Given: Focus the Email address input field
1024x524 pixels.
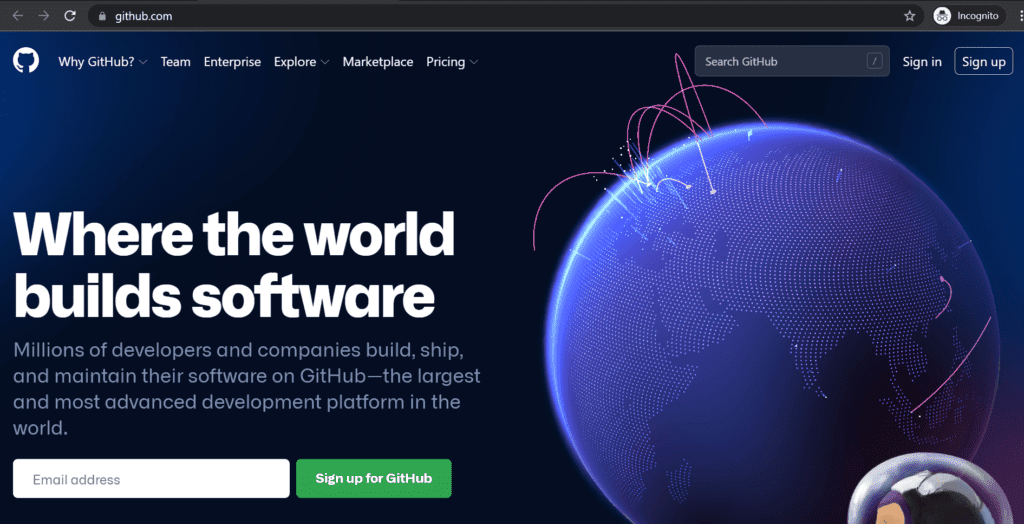Looking at the screenshot, I should [x=151, y=478].
